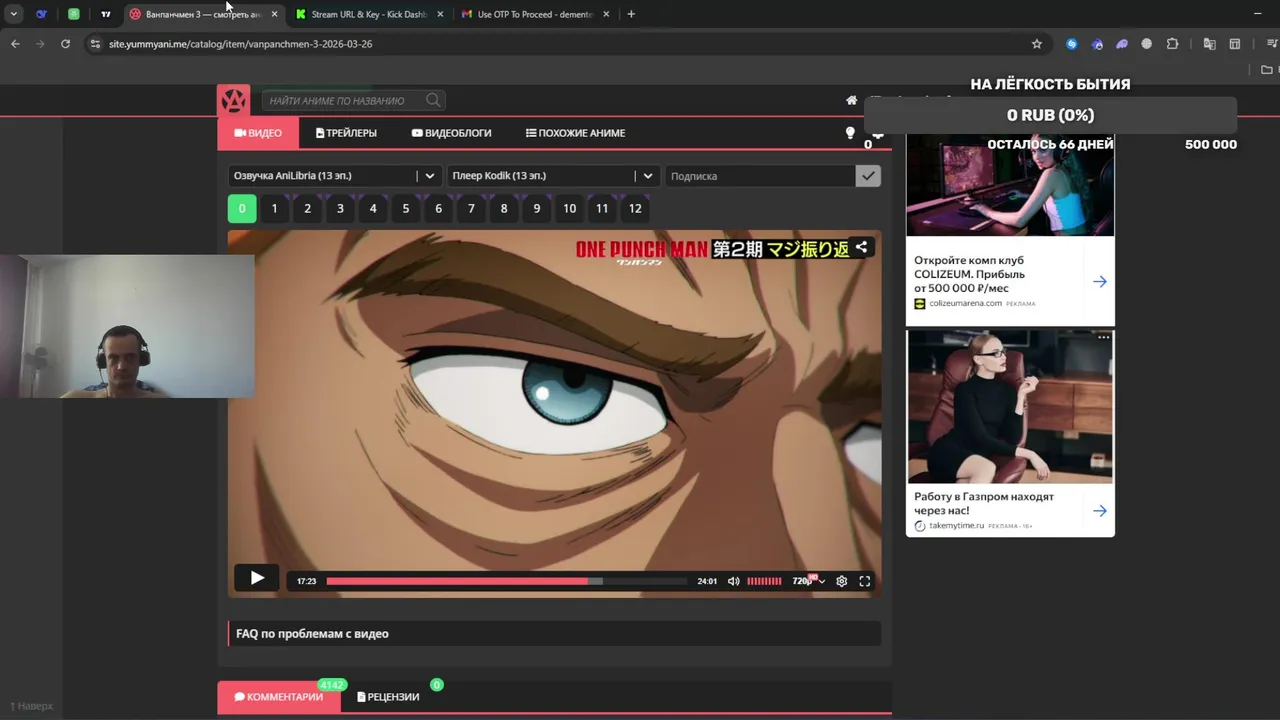Toggle the browser side panel icon
The width and height of the screenshot is (1280, 720).
point(1235,44)
